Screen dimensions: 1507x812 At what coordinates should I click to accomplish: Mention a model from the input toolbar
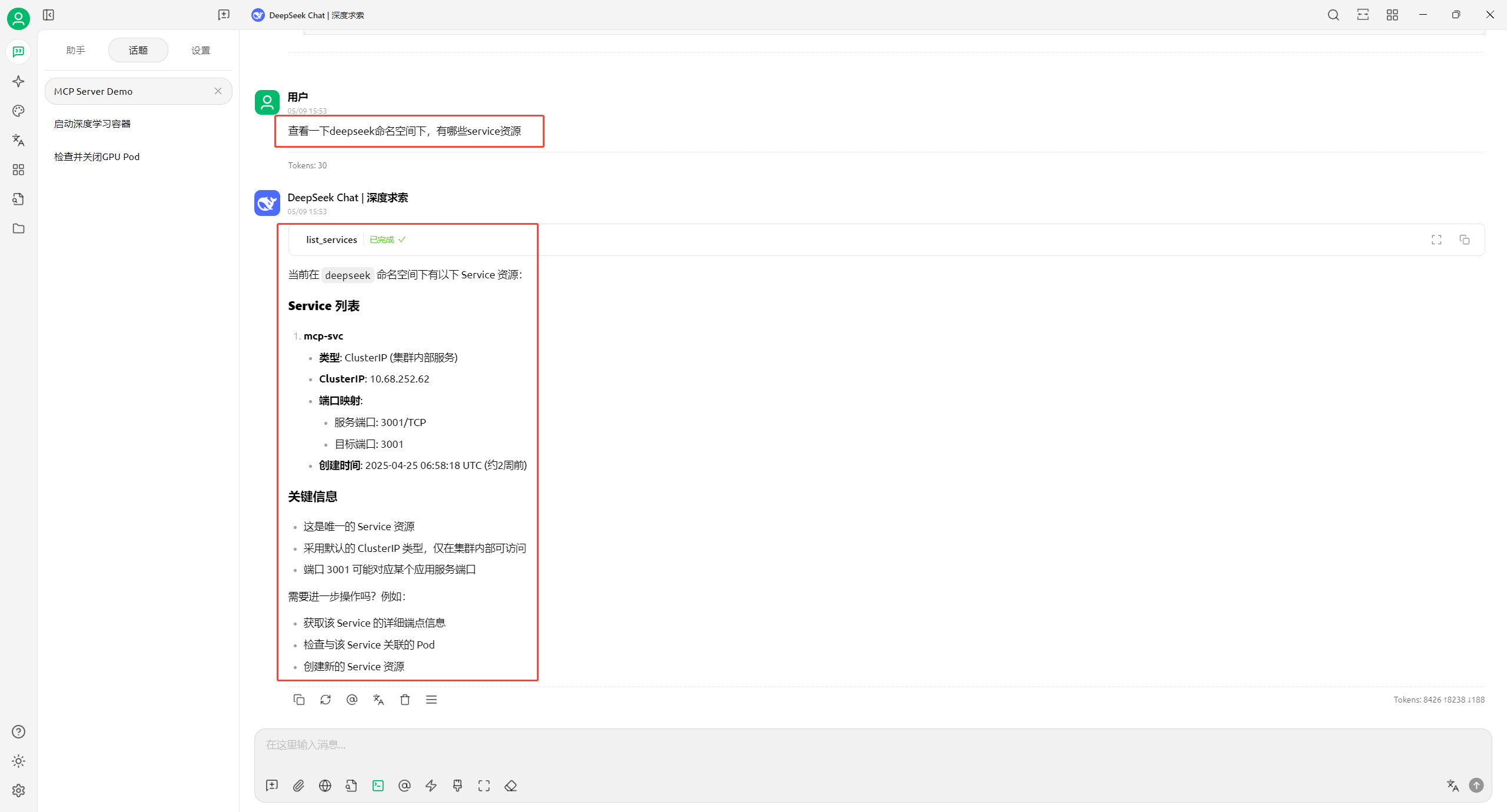[404, 786]
